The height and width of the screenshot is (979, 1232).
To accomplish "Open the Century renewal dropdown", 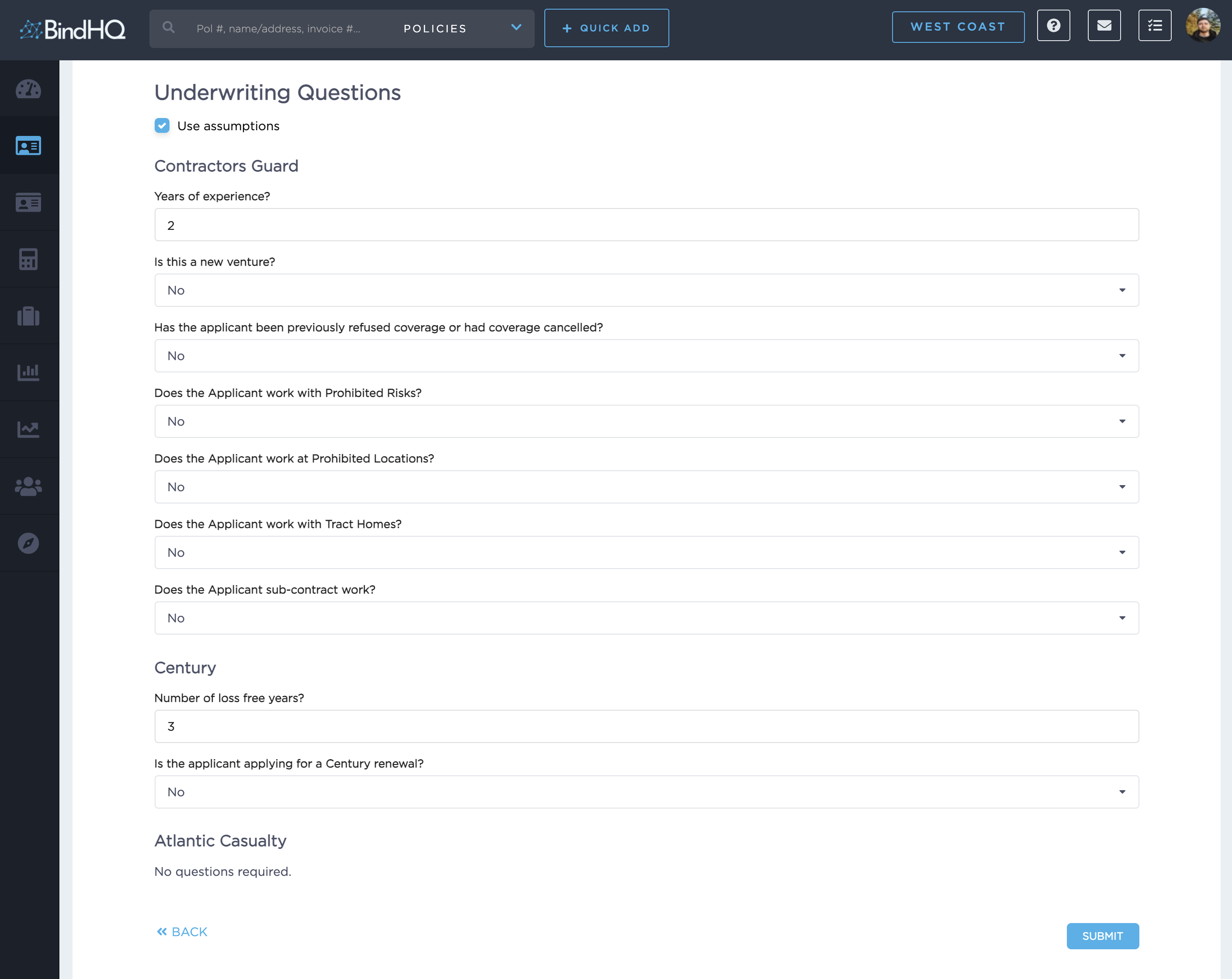I will (x=646, y=792).
